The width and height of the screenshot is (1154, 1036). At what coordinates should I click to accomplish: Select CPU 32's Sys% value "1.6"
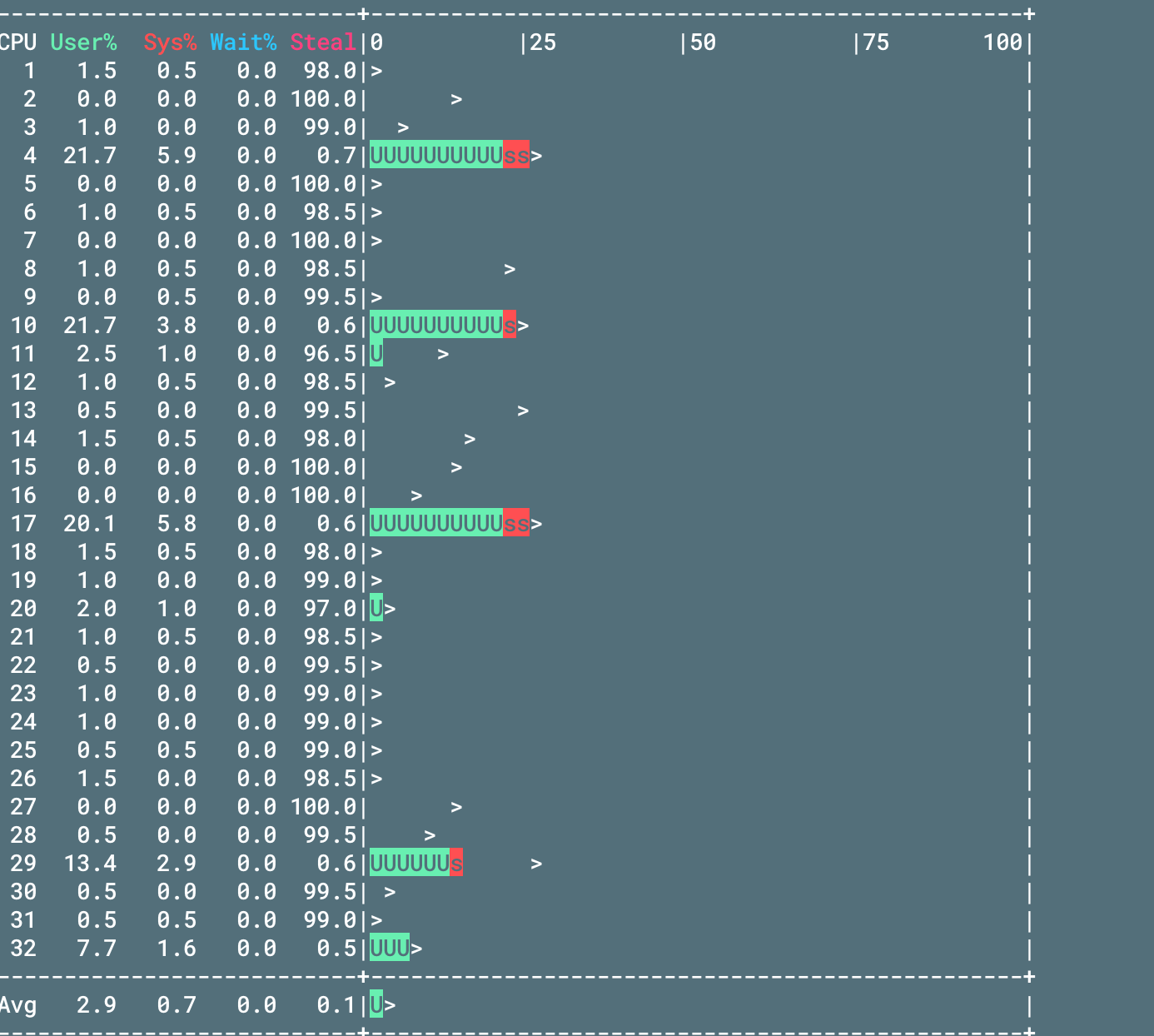click(177, 949)
